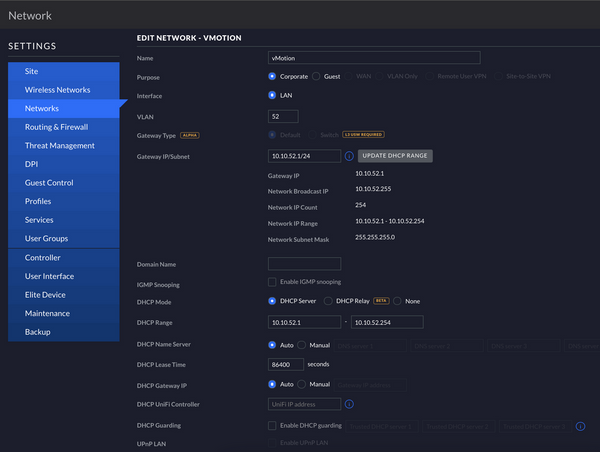Click Update DHCP Range button
Screen dimensions: 600x452
click(x=395, y=156)
